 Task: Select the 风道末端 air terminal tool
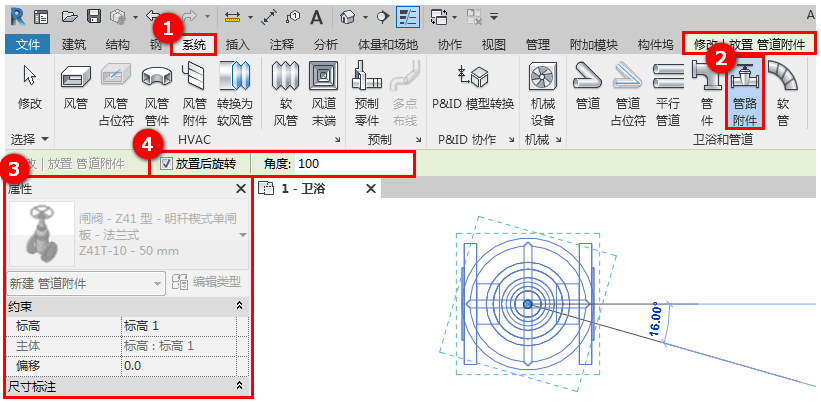[x=324, y=94]
